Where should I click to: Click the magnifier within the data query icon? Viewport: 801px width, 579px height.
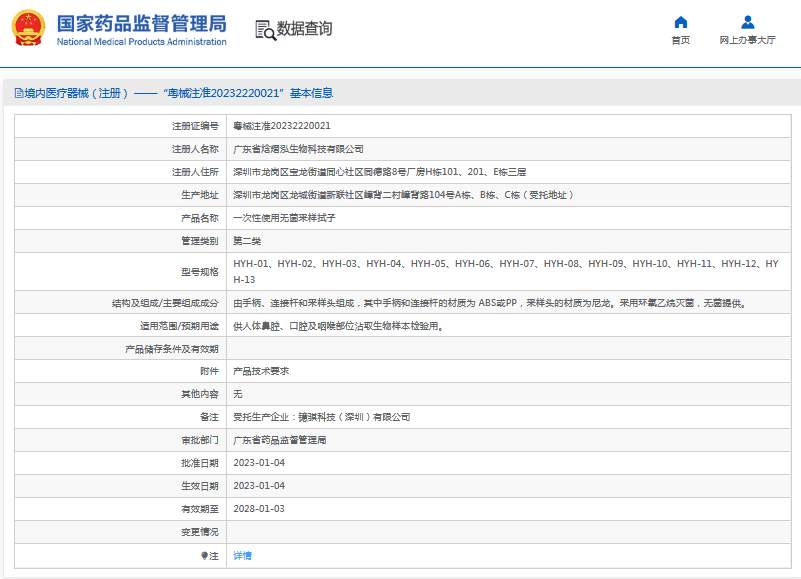[x=268, y=34]
